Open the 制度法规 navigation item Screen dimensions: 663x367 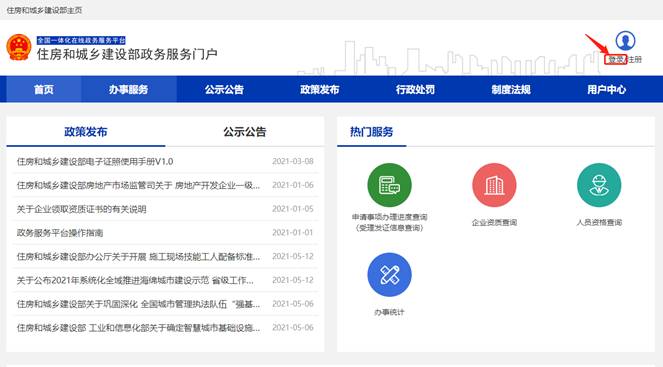click(x=511, y=89)
